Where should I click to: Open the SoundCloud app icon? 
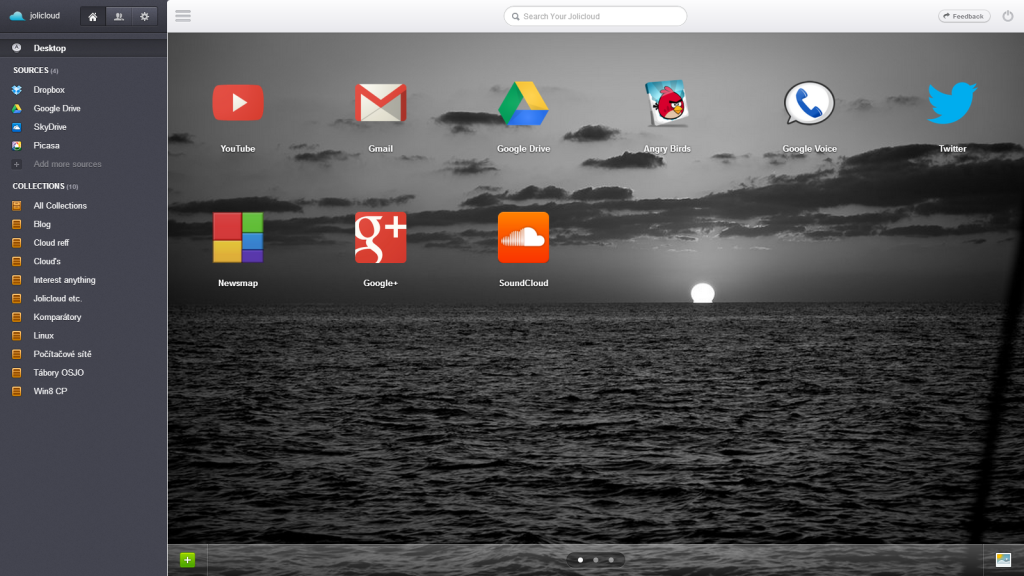pos(523,237)
